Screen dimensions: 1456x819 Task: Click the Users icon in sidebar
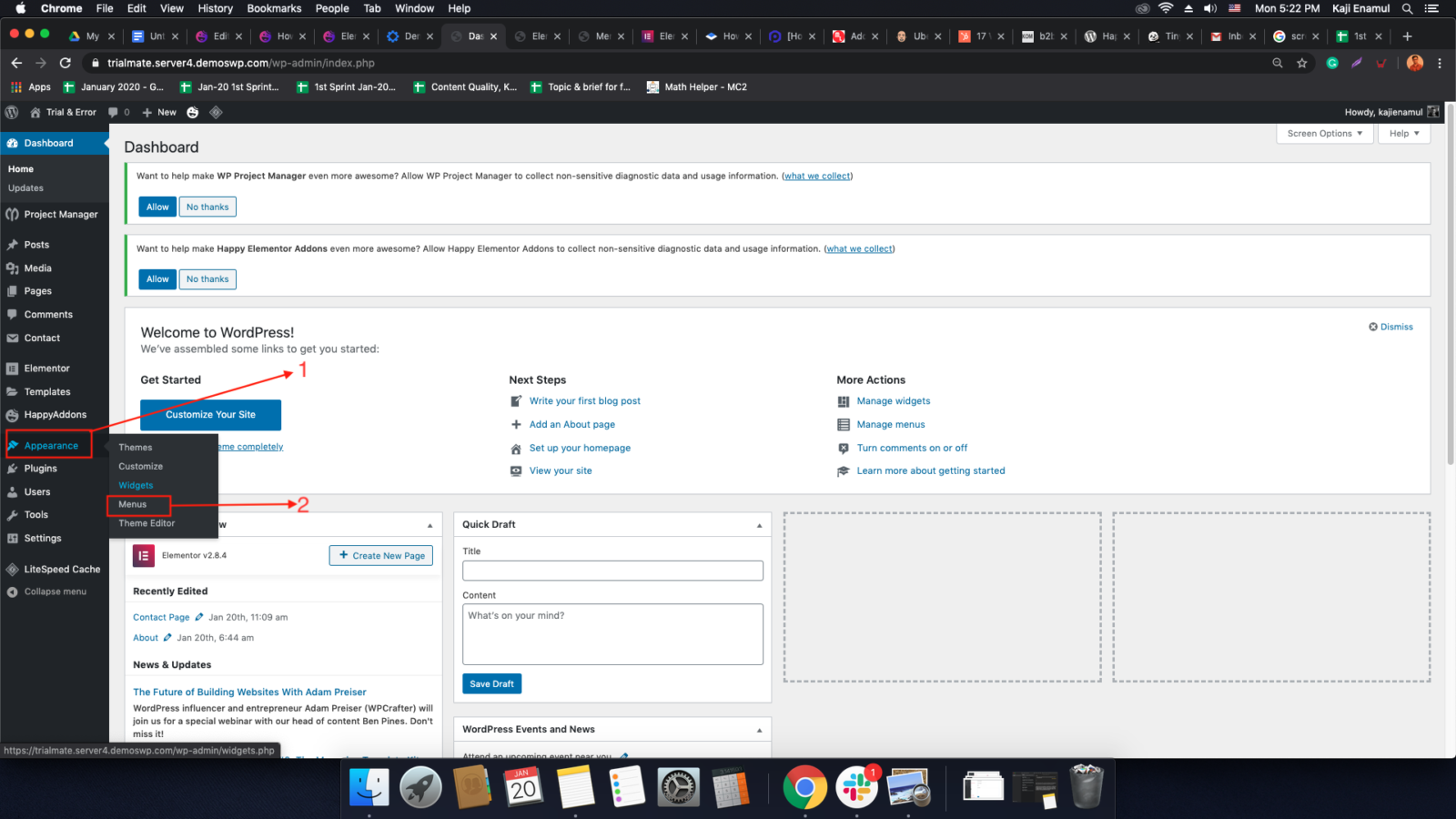[x=13, y=492]
